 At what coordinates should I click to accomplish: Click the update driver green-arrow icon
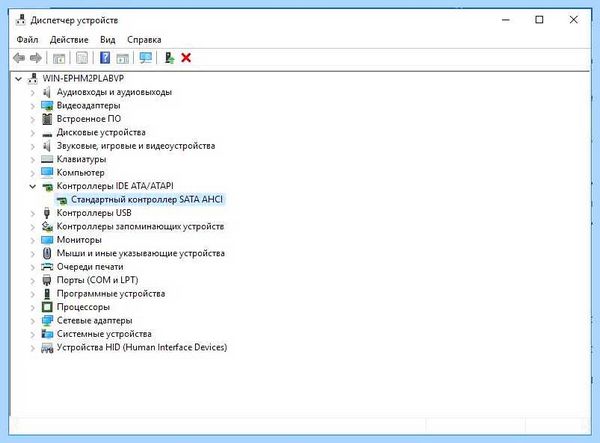coord(169,58)
